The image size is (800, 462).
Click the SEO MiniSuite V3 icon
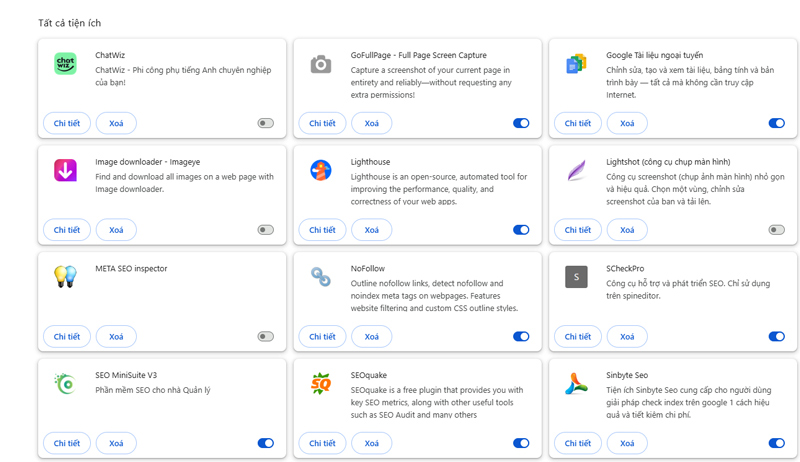65,383
